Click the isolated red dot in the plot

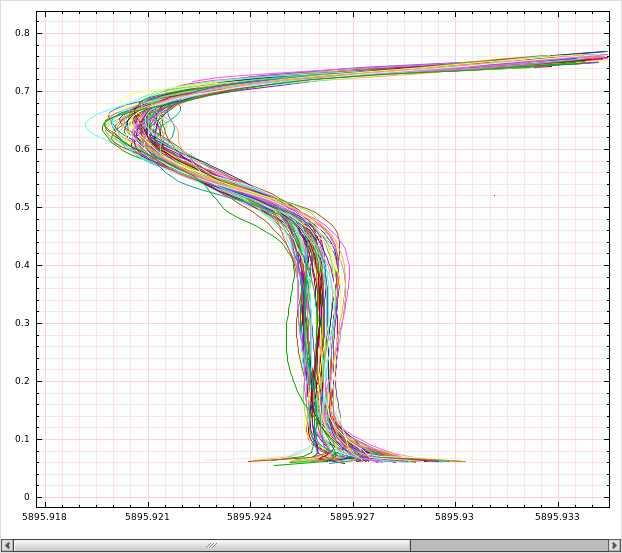494,195
